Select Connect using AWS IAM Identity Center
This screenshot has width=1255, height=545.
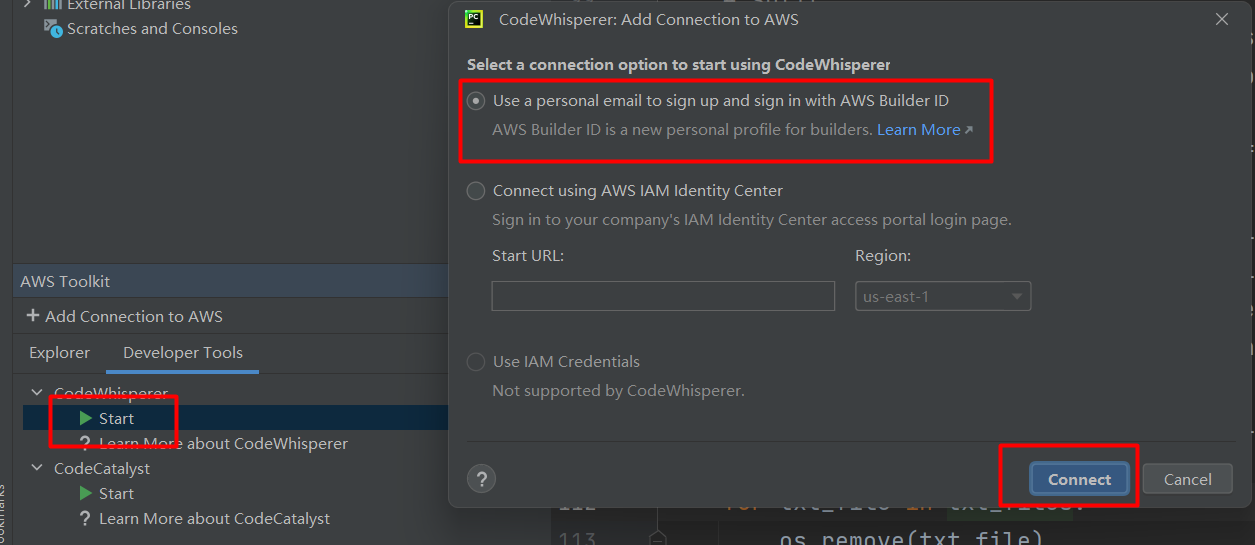pos(476,191)
